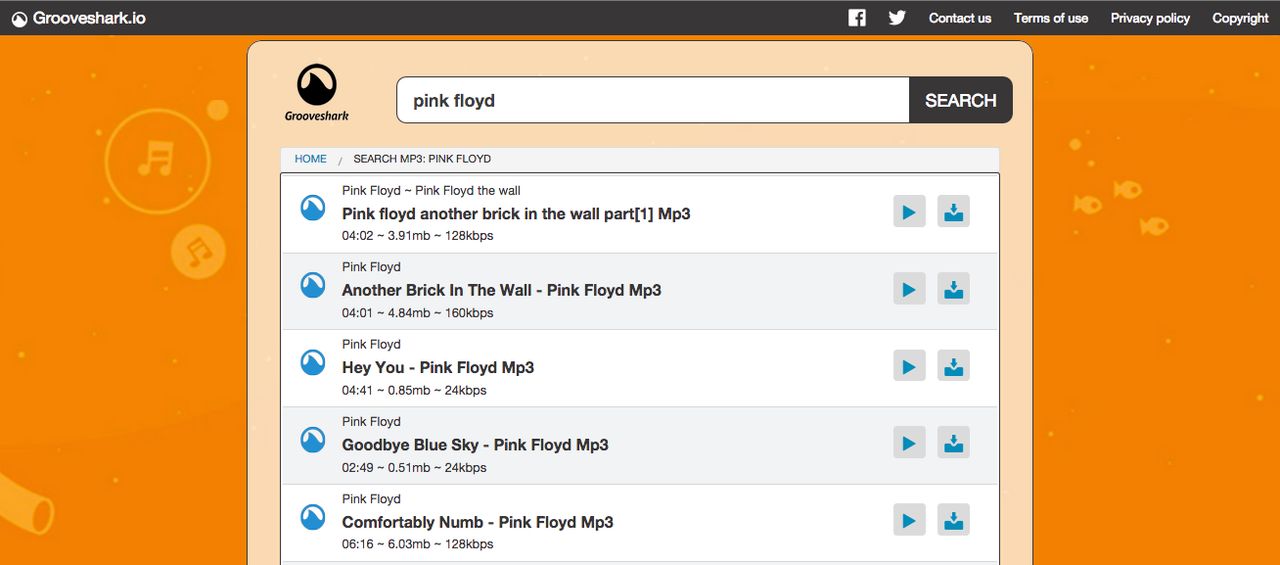The height and width of the screenshot is (565, 1280).
Task: Open Copyright page
Action: 1240,18
